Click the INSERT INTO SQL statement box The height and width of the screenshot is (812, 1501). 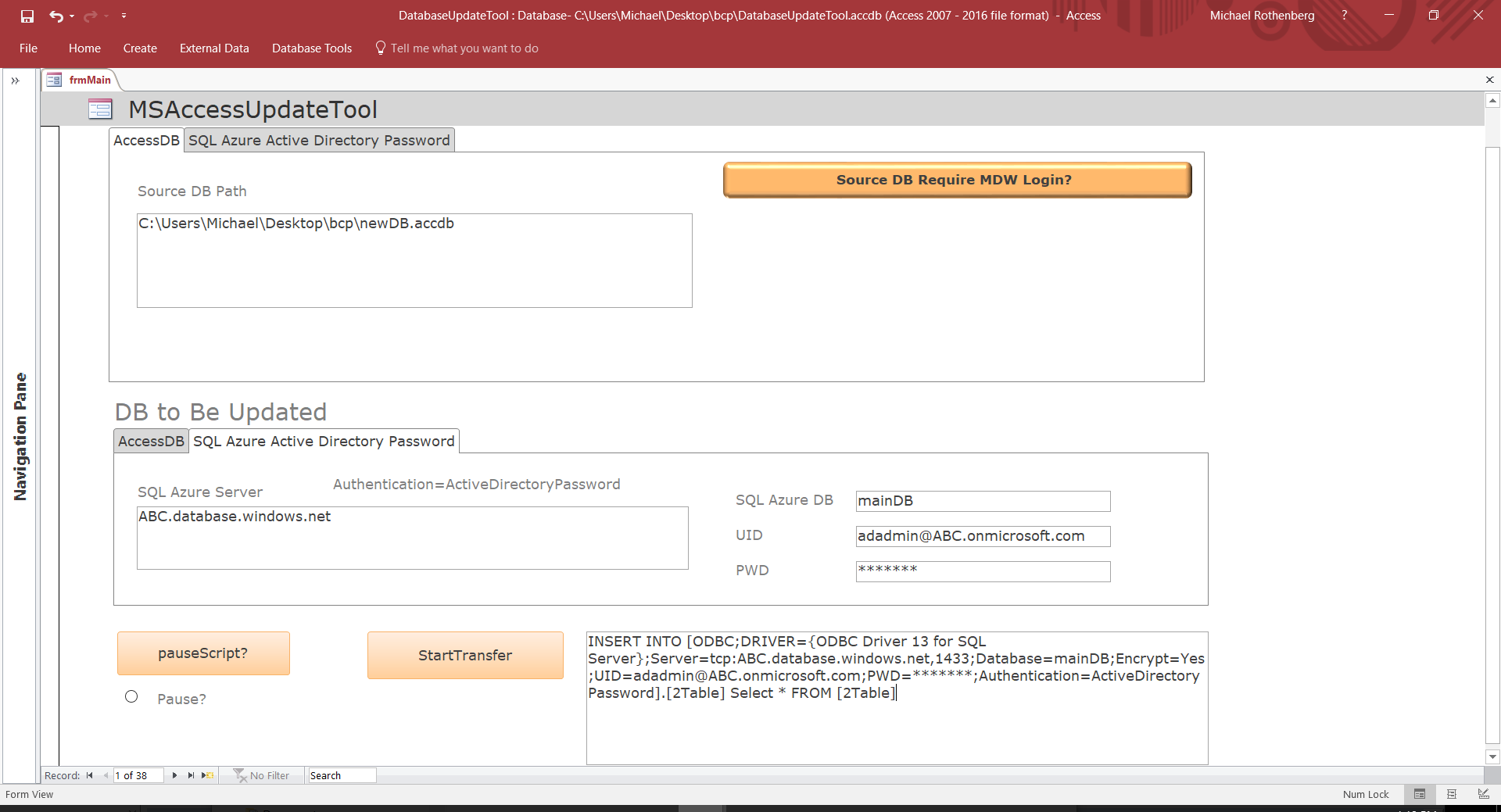click(x=897, y=698)
